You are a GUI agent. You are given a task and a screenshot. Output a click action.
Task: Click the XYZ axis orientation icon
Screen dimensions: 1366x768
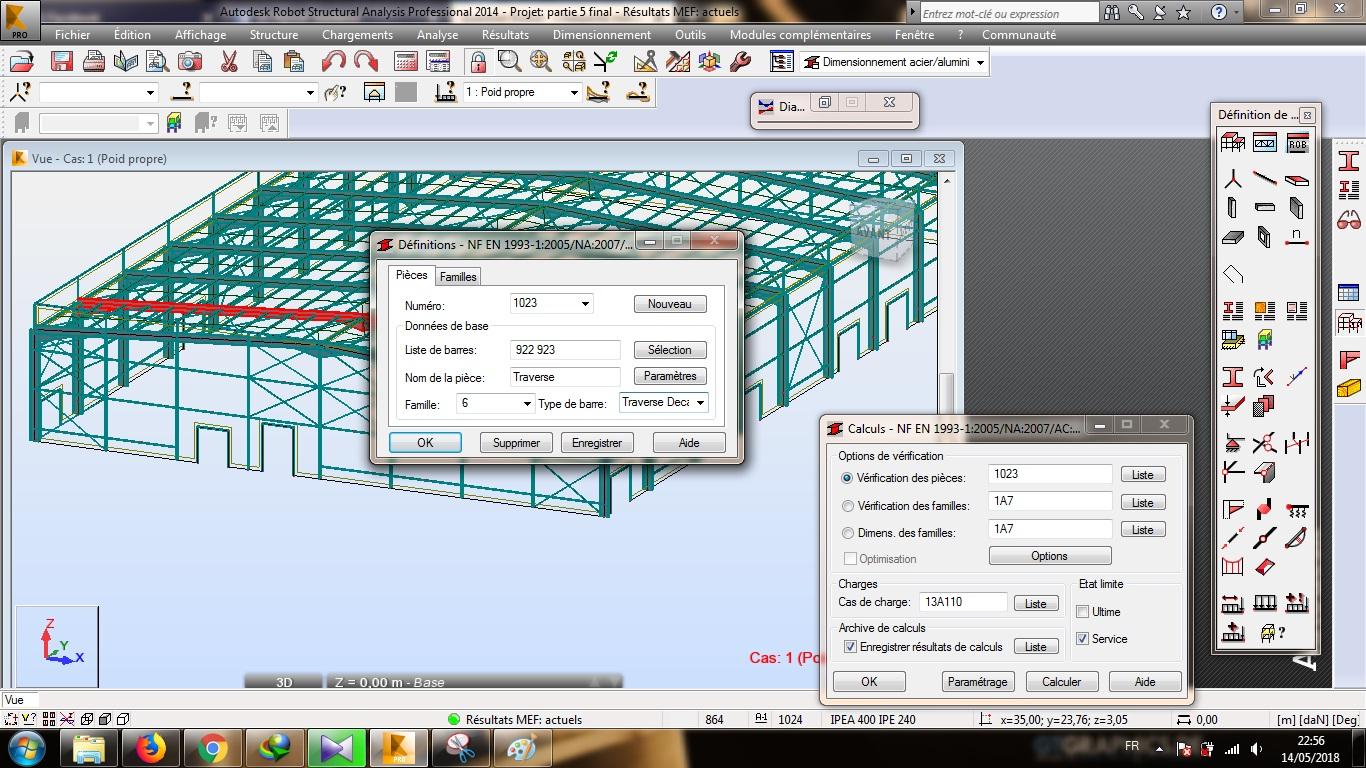pos(57,646)
